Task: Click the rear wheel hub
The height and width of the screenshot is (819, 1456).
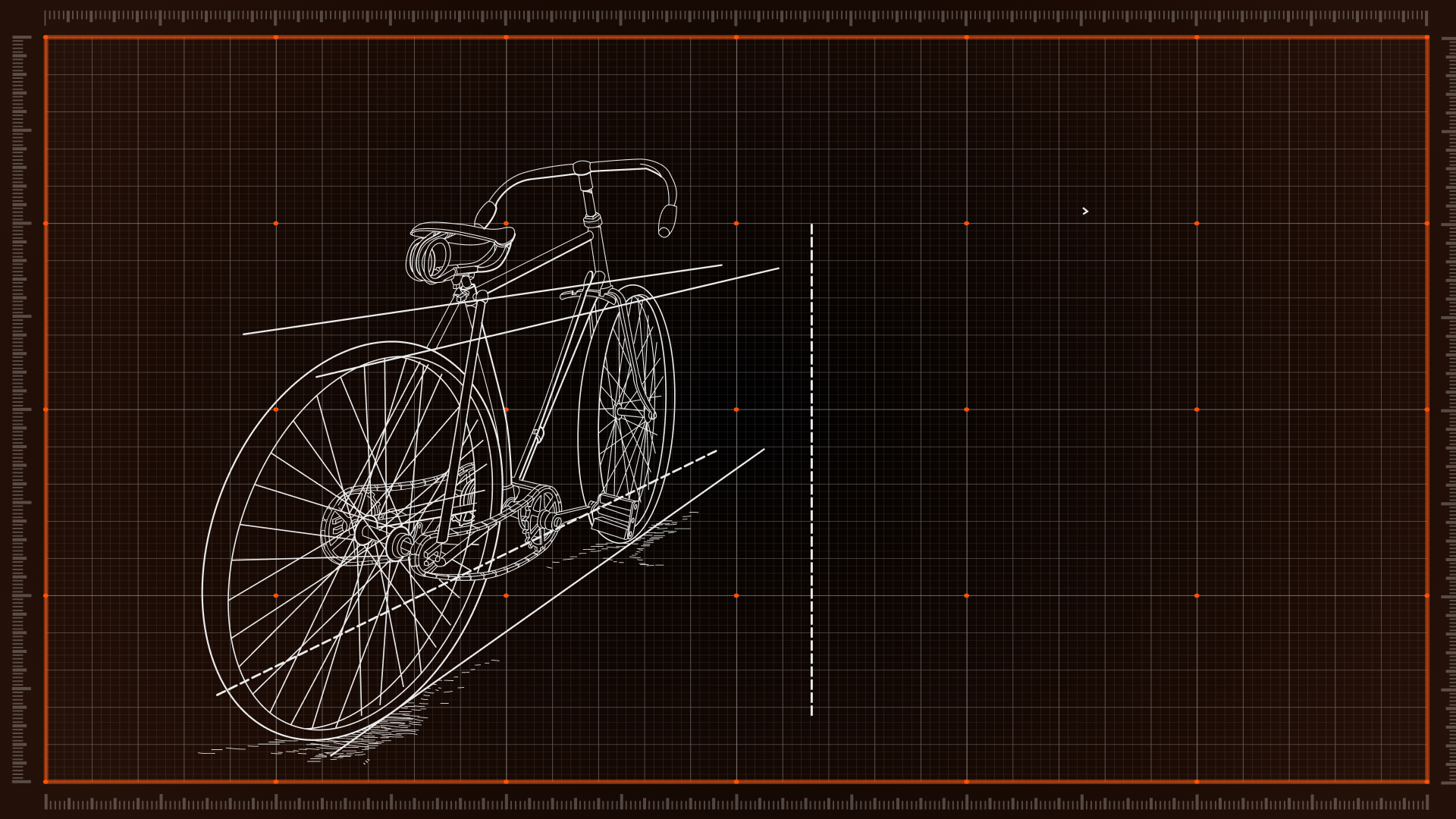Action: coord(379,535)
